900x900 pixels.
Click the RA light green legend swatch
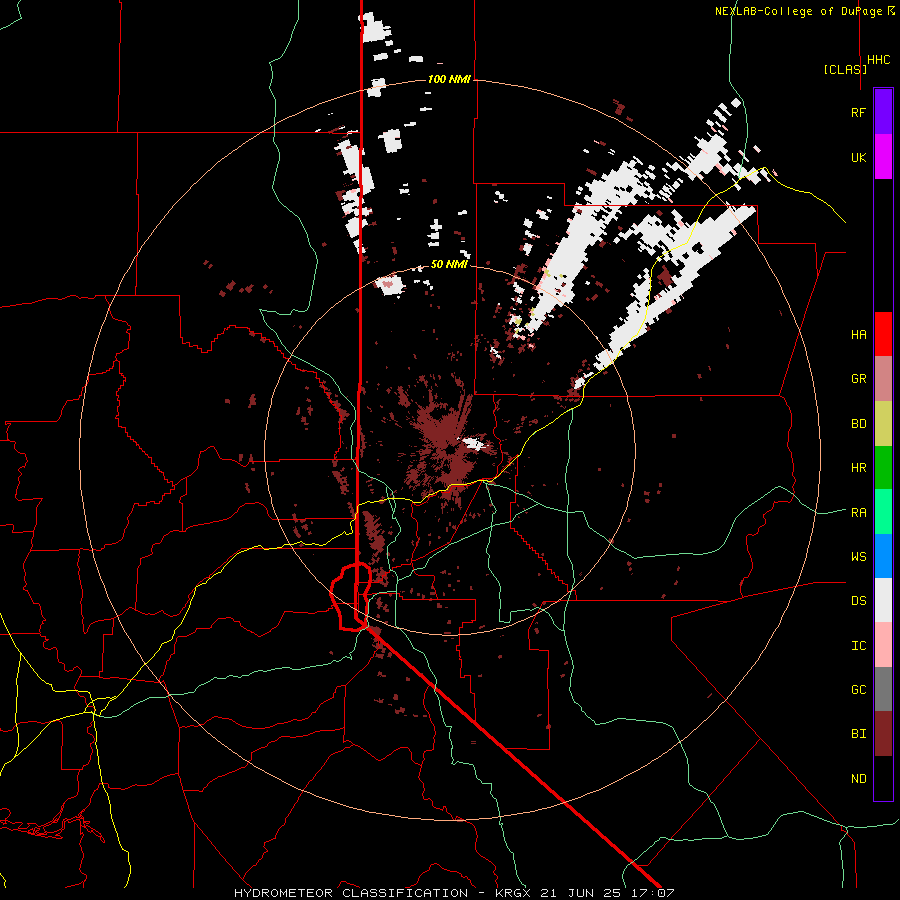point(883,512)
